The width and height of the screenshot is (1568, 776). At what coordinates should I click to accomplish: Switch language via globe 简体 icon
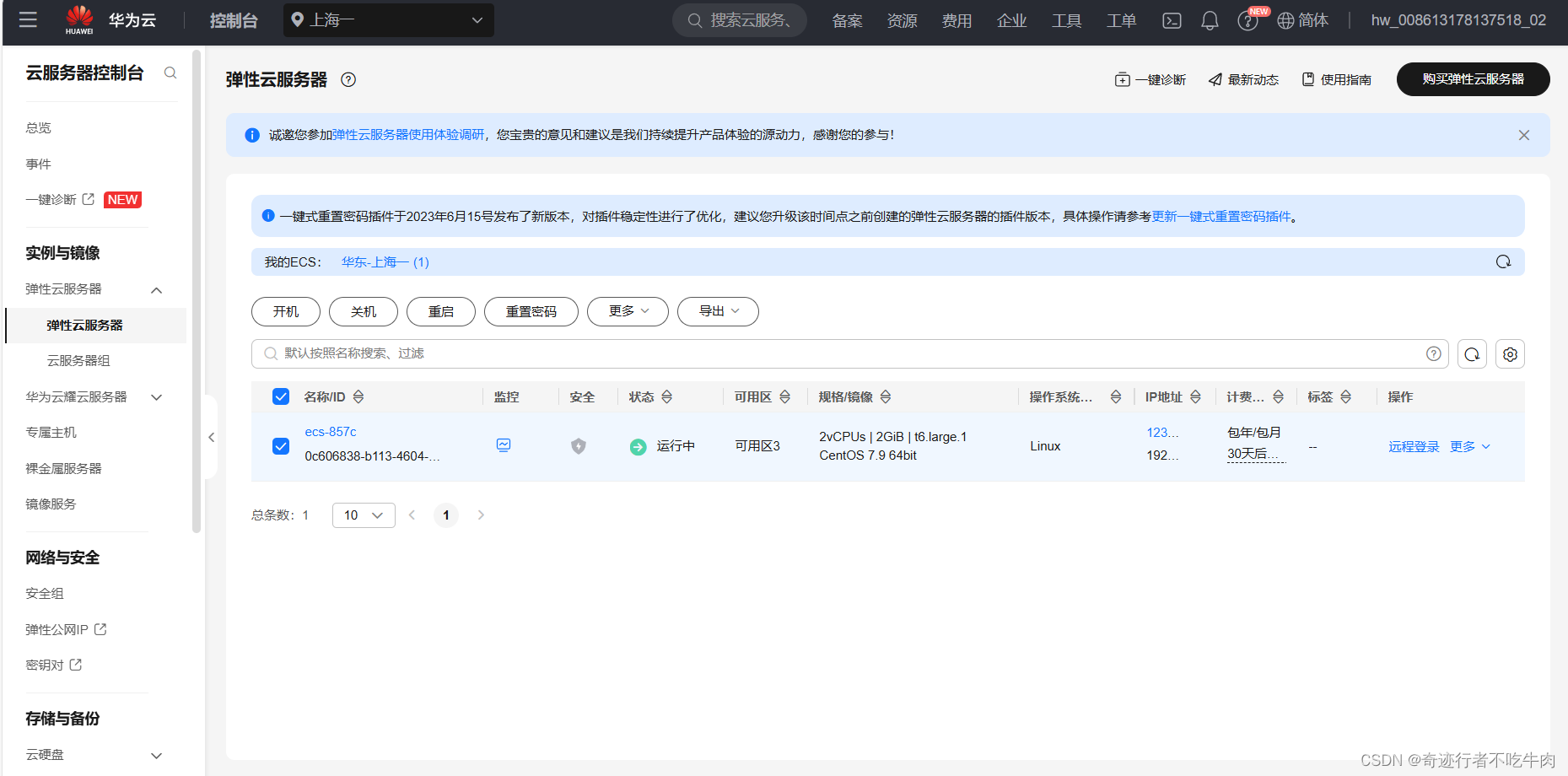1302,20
